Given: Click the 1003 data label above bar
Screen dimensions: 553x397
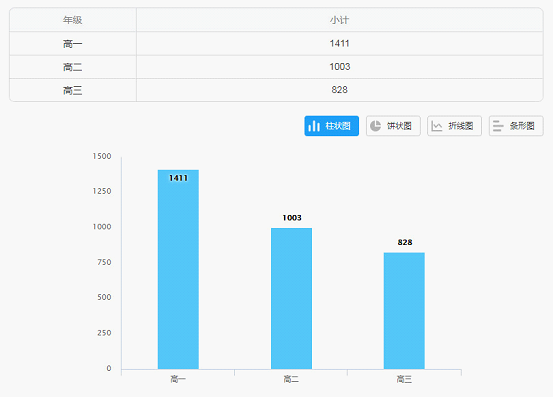Looking at the screenshot, I should coord(292,218).
